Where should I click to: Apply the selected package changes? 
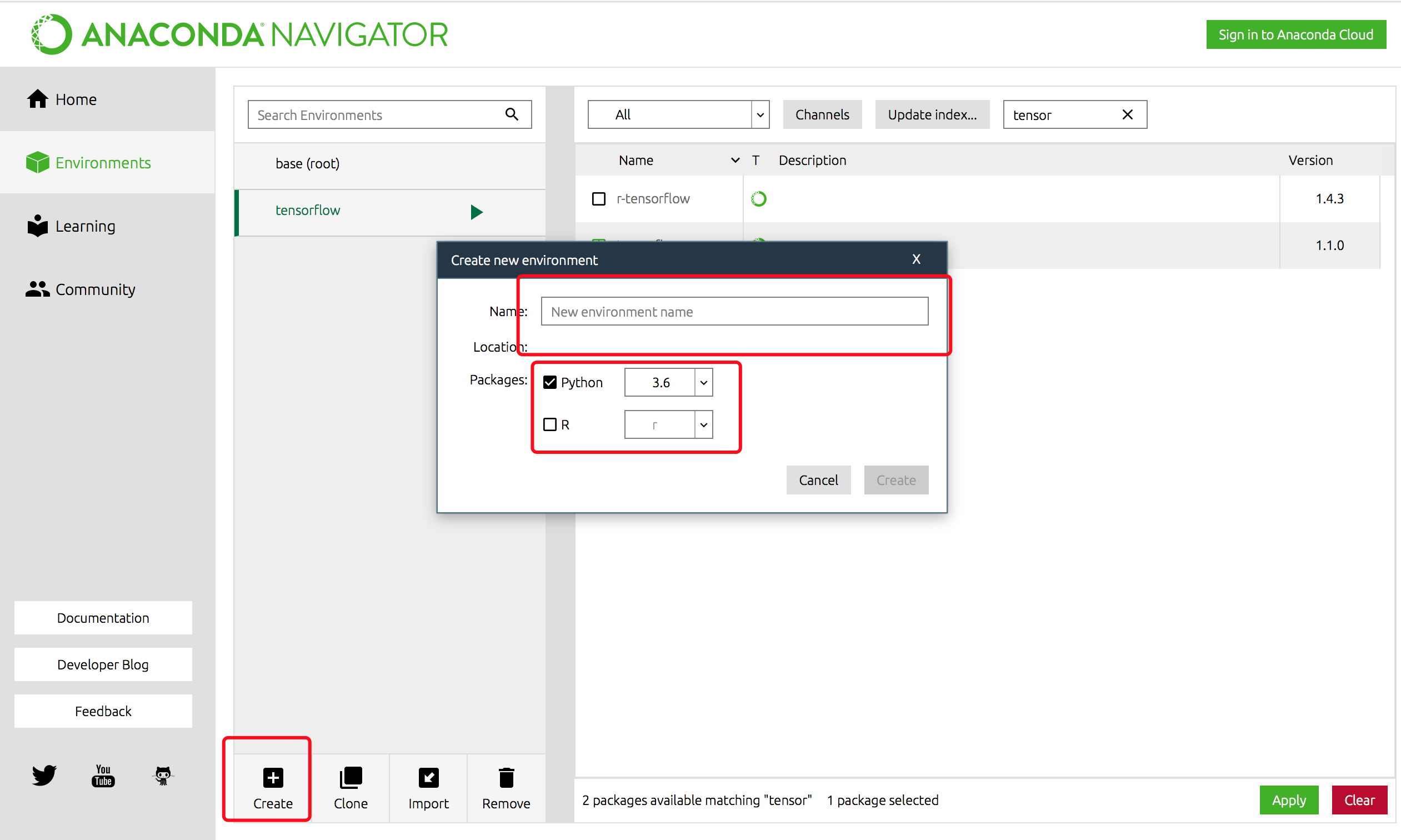pyautogui.click(x=1288, y=800)
